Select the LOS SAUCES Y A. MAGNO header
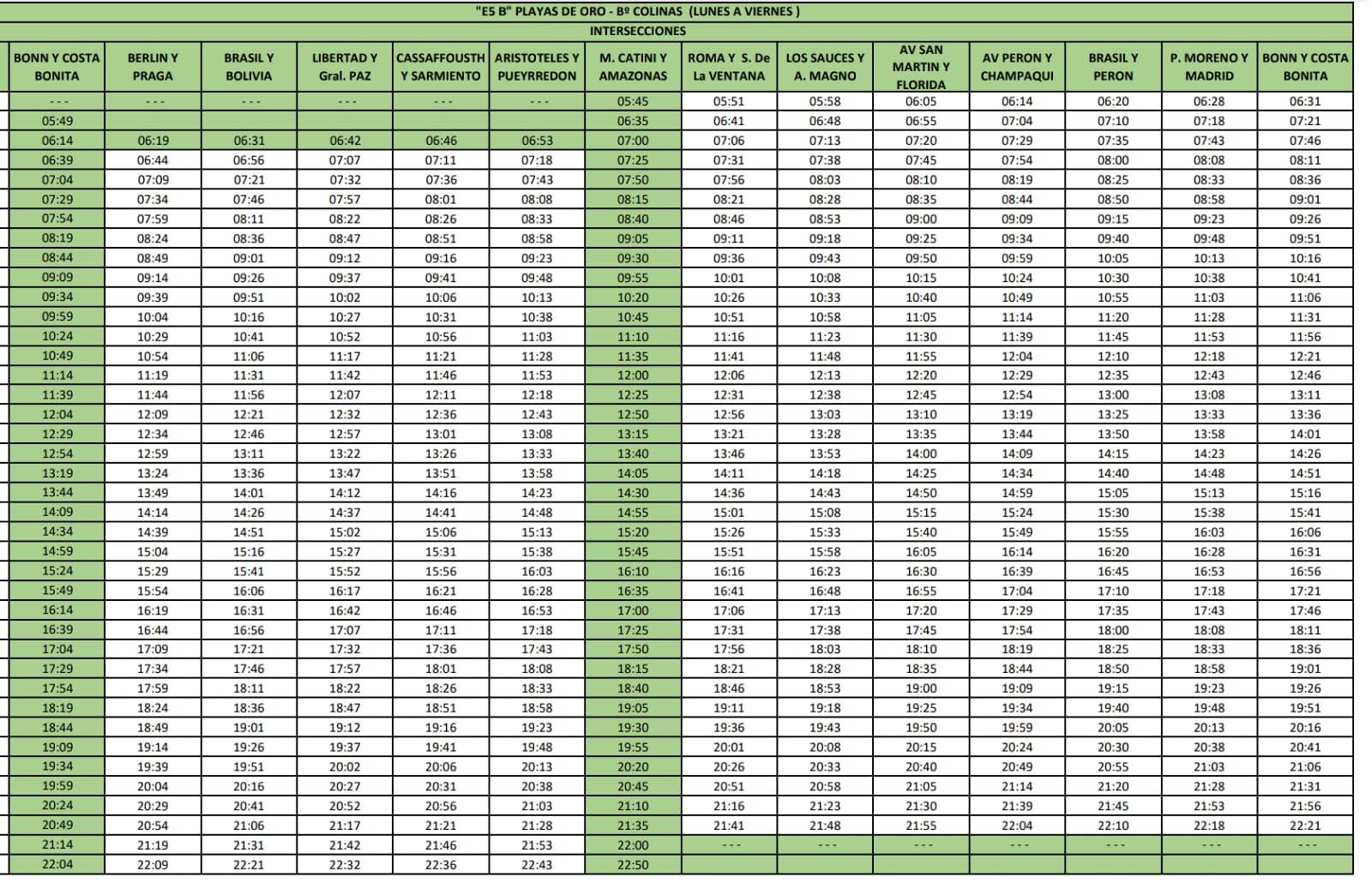The image size is (1372, 883). 825,67
